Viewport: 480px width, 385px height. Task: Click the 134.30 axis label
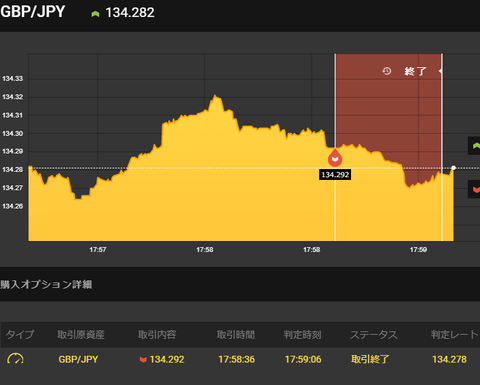13,134
